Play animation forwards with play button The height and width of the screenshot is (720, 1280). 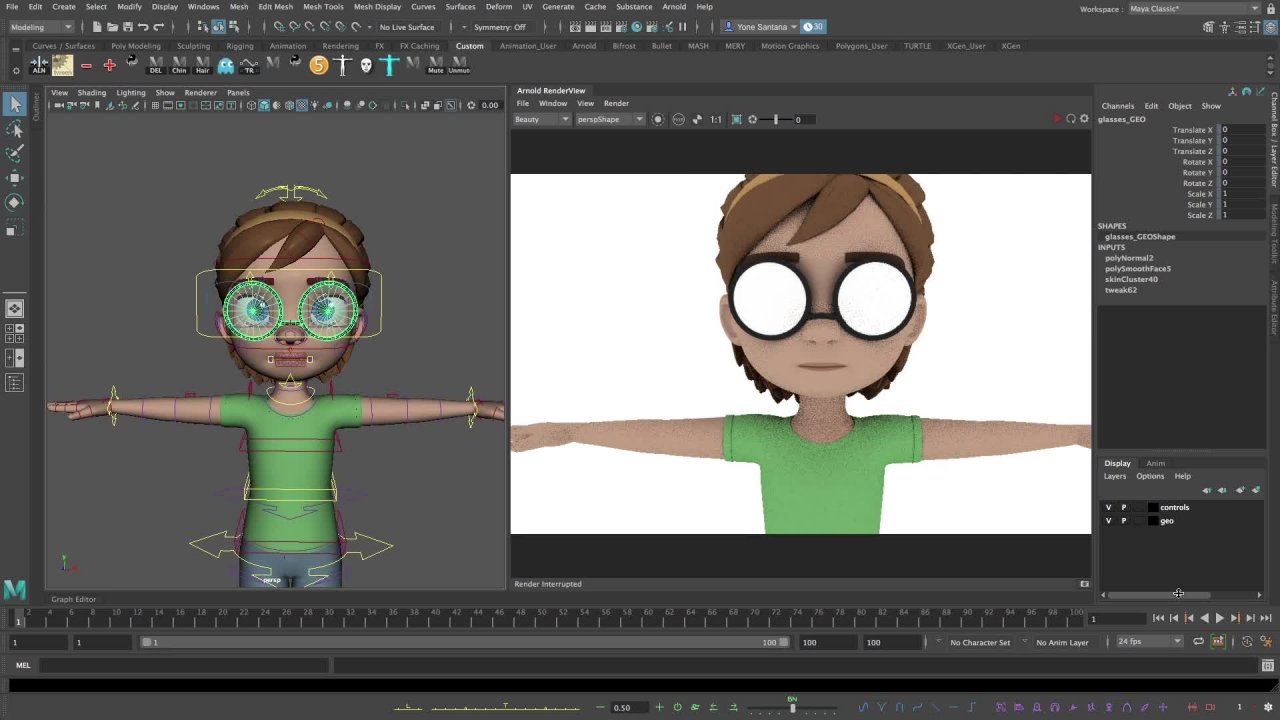pos(1219,619)
